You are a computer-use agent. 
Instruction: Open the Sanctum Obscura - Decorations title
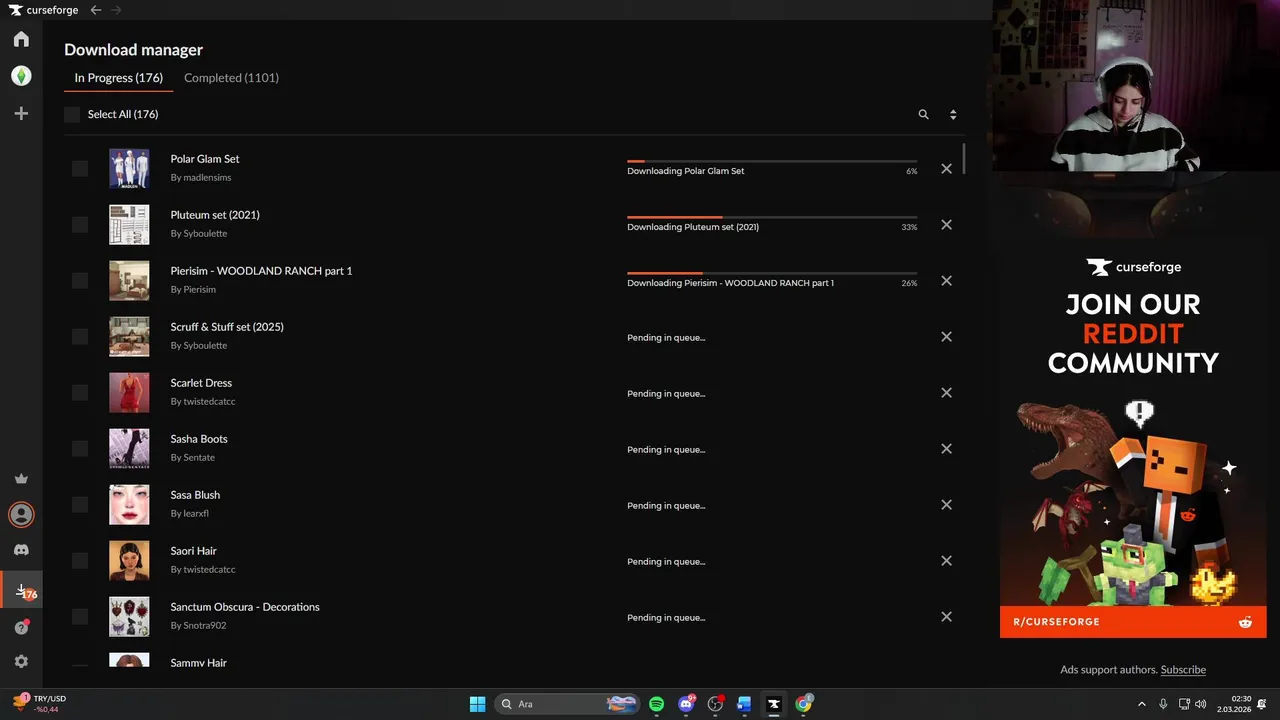tap(245, 607)
